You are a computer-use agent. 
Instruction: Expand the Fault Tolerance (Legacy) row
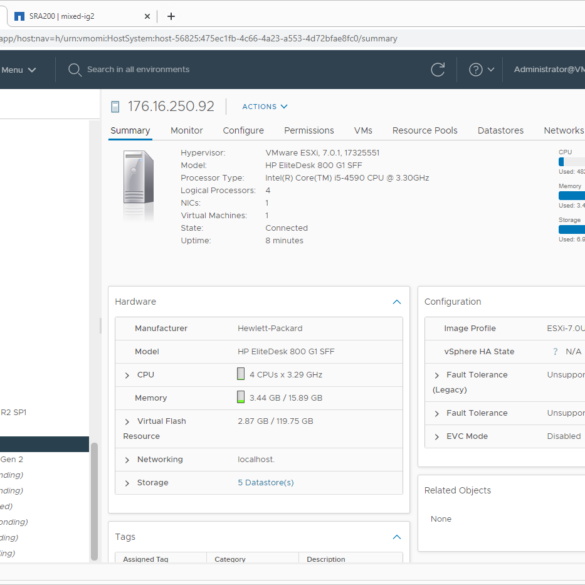437,375
